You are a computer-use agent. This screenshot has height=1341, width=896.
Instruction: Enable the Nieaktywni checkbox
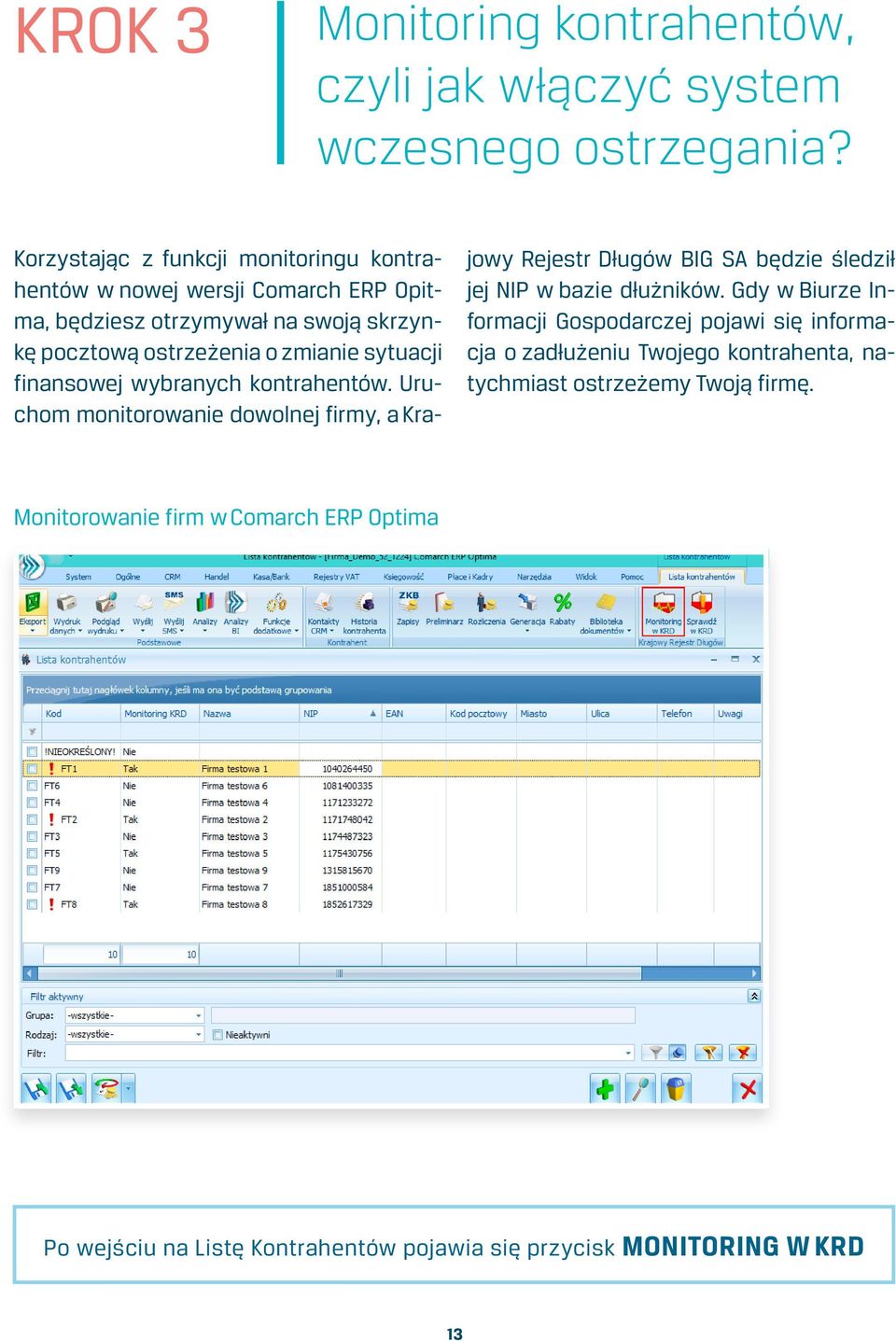pos(217,1034)
